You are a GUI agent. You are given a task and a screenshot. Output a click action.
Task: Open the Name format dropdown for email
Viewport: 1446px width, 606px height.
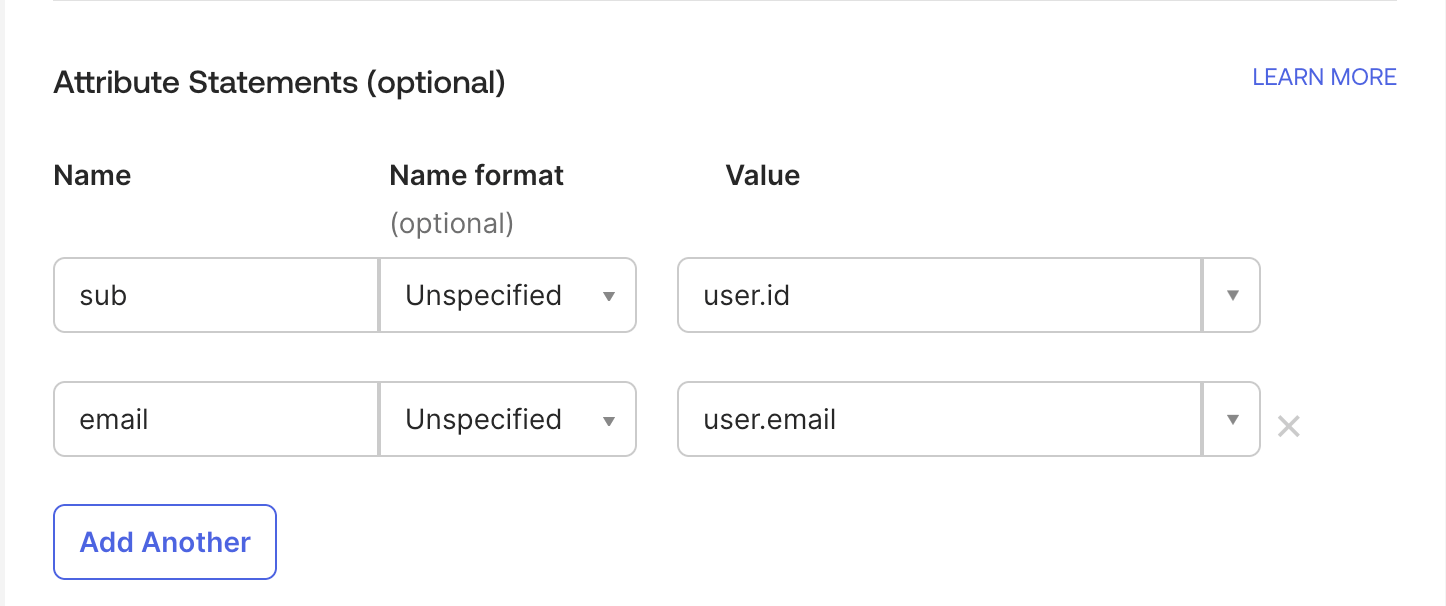(507, 419)
